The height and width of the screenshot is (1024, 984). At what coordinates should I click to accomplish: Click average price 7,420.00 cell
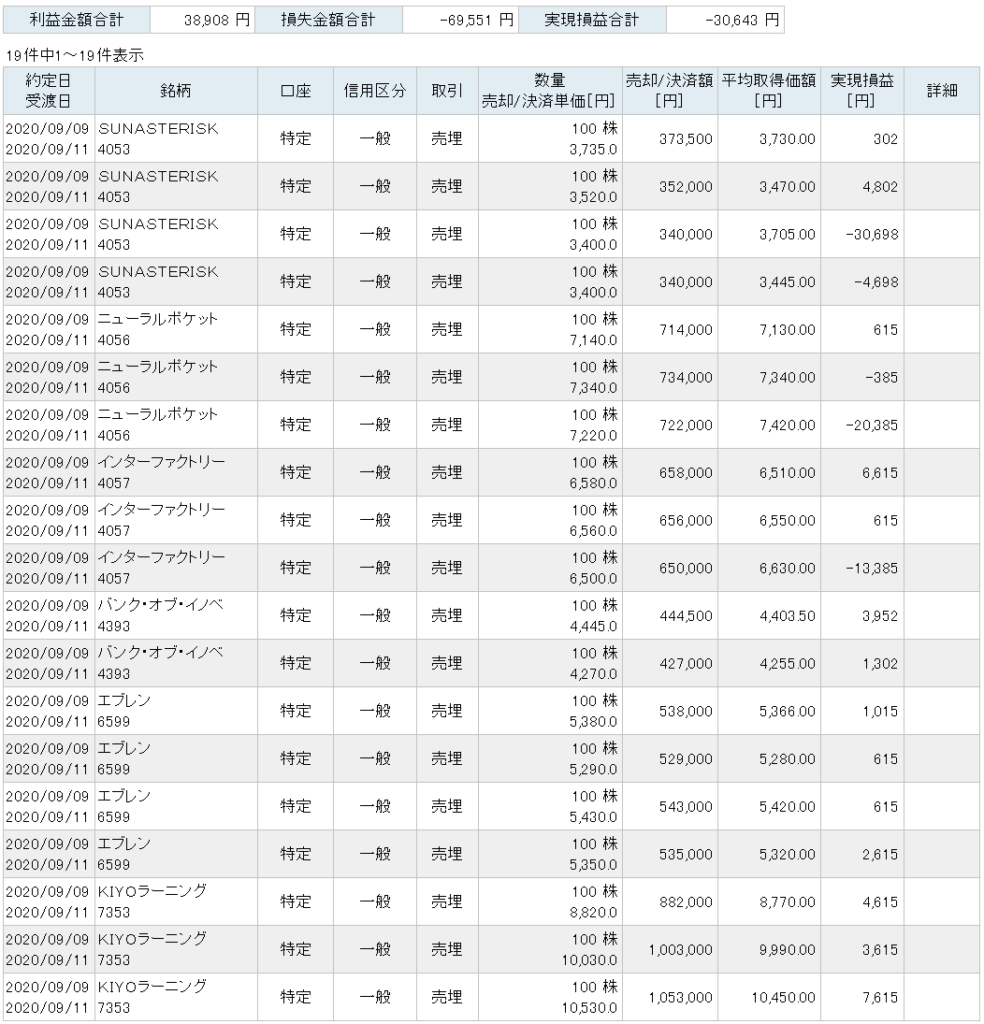click(769, 425)
